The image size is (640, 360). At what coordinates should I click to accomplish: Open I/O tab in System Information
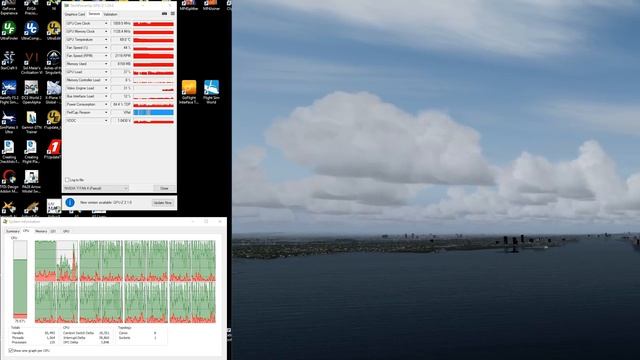click(x=53, y=231)
